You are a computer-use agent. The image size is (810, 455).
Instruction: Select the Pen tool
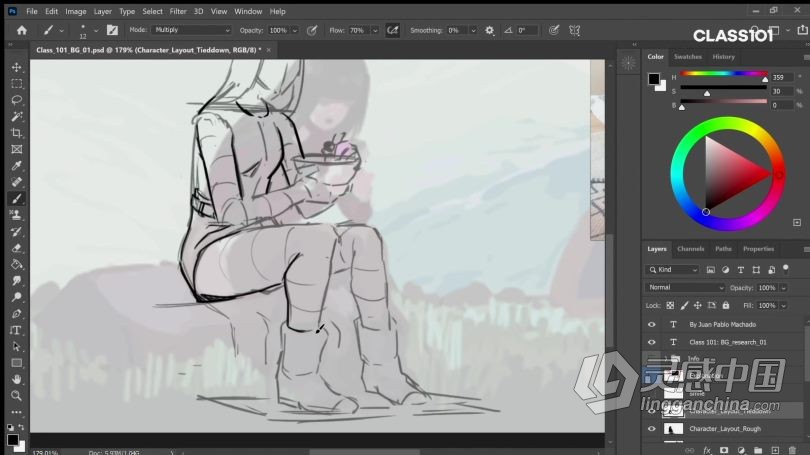(17, 313)
